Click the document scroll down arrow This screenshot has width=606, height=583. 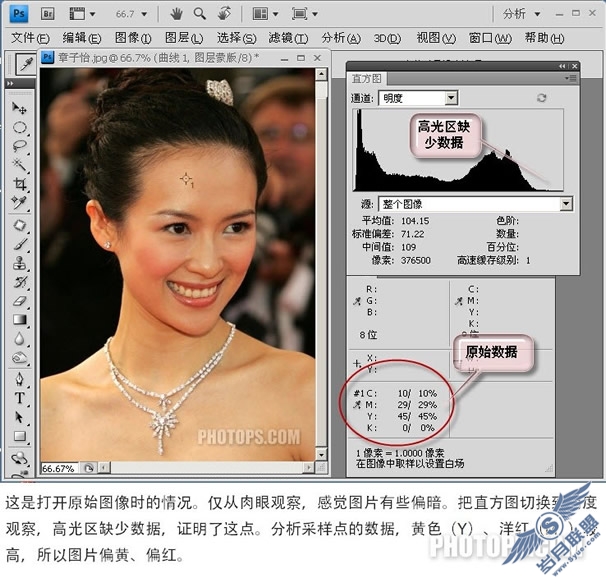point(322,454)
